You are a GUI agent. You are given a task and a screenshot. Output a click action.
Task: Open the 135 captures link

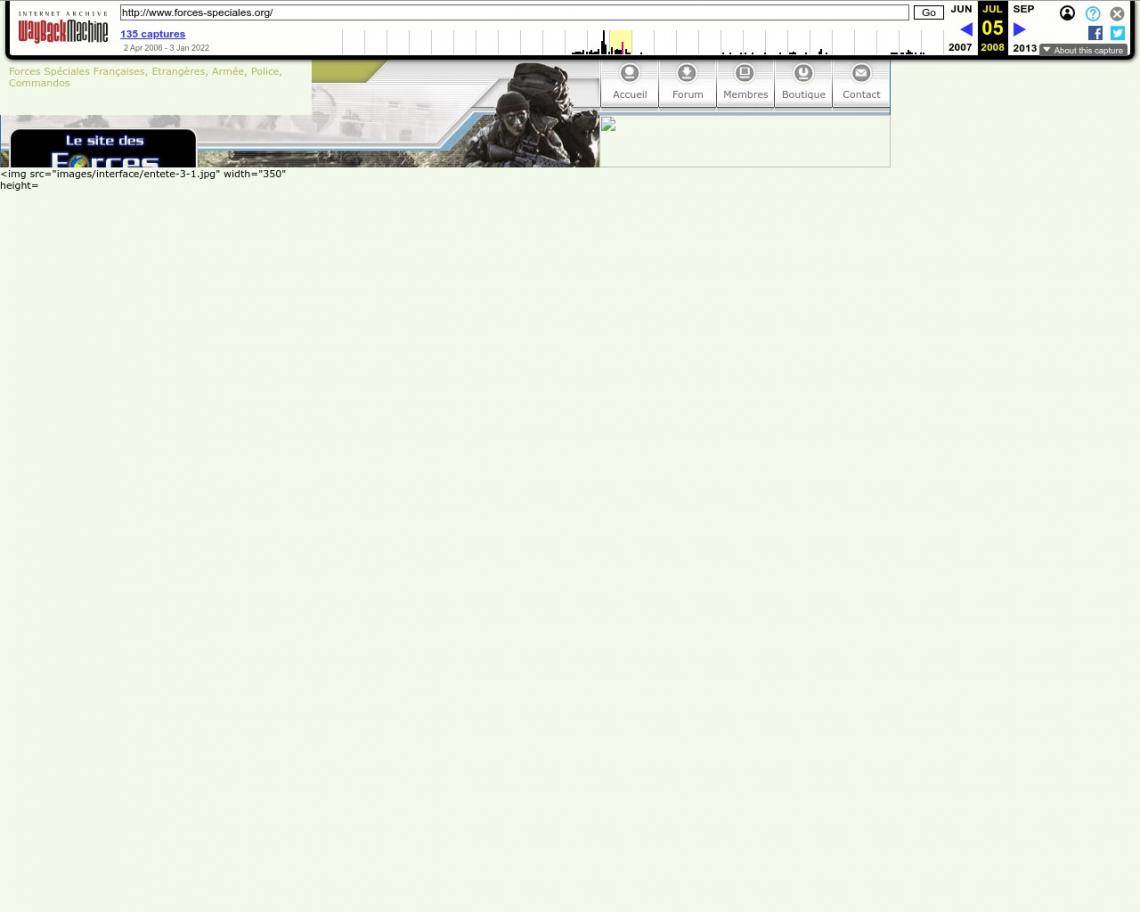click(153, 33)
